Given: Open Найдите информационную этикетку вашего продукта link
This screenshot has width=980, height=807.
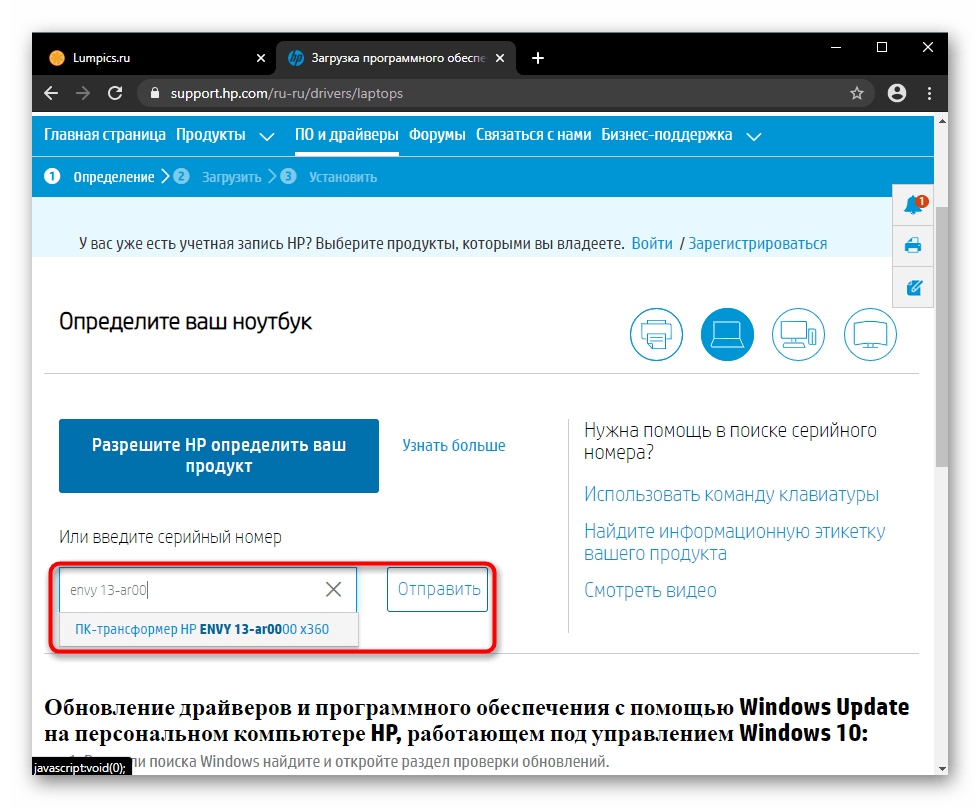Looking at the screenshot, I should point(734,543).
